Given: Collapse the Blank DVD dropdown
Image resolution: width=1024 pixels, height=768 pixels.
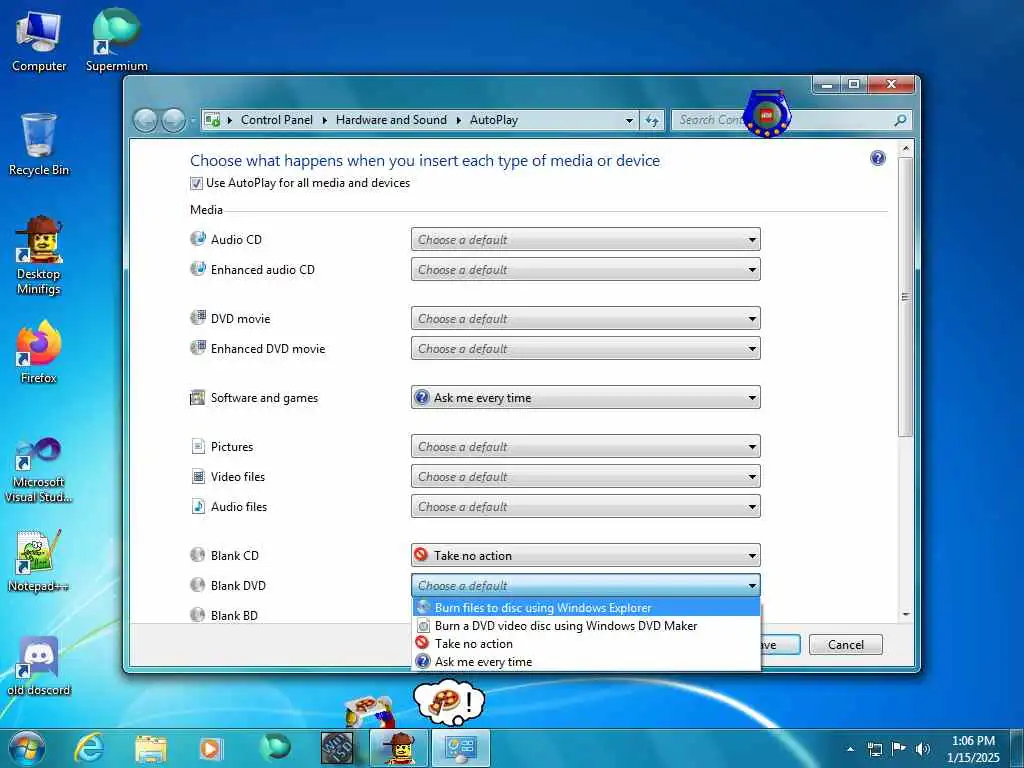Looking at the screenshot, I should tap(586, 586).
